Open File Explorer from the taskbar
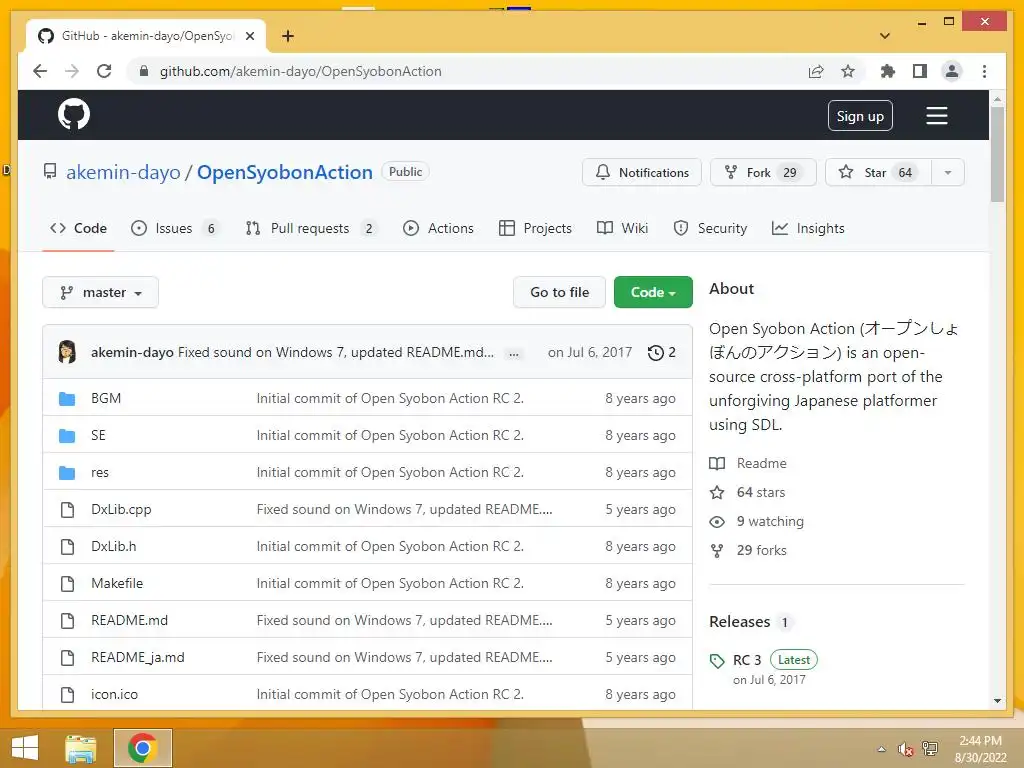This screenshot has width=1024, height=768. [x=81, y=748]
